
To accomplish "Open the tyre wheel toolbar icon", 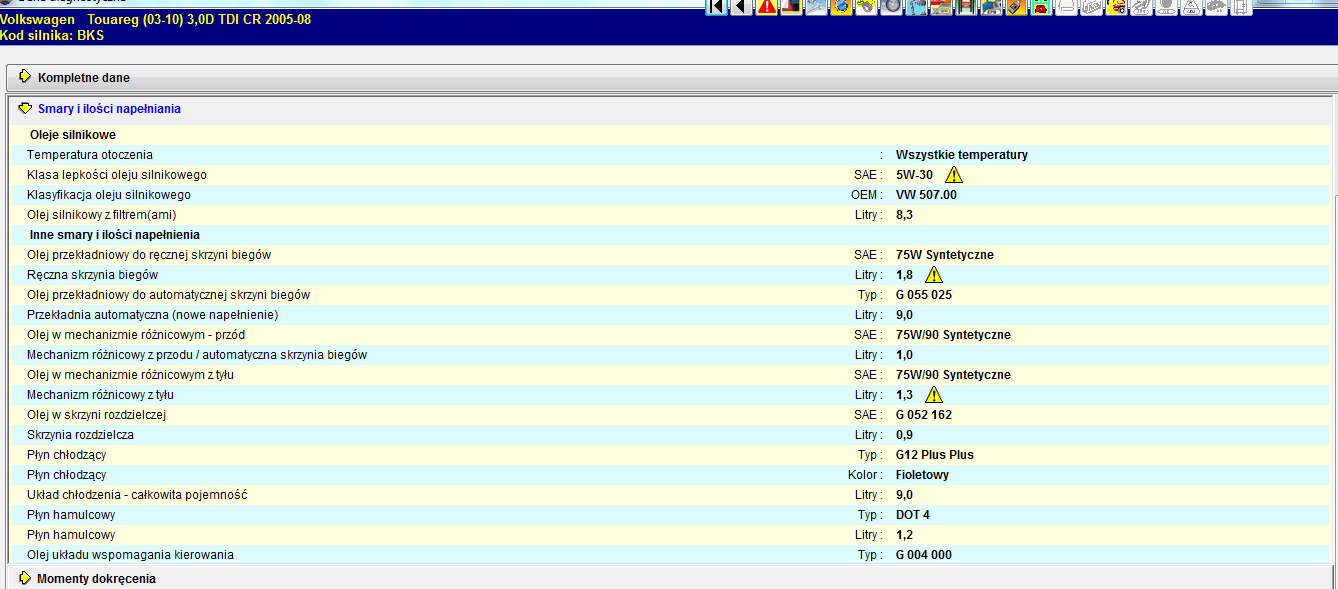I will coord(892,8).
